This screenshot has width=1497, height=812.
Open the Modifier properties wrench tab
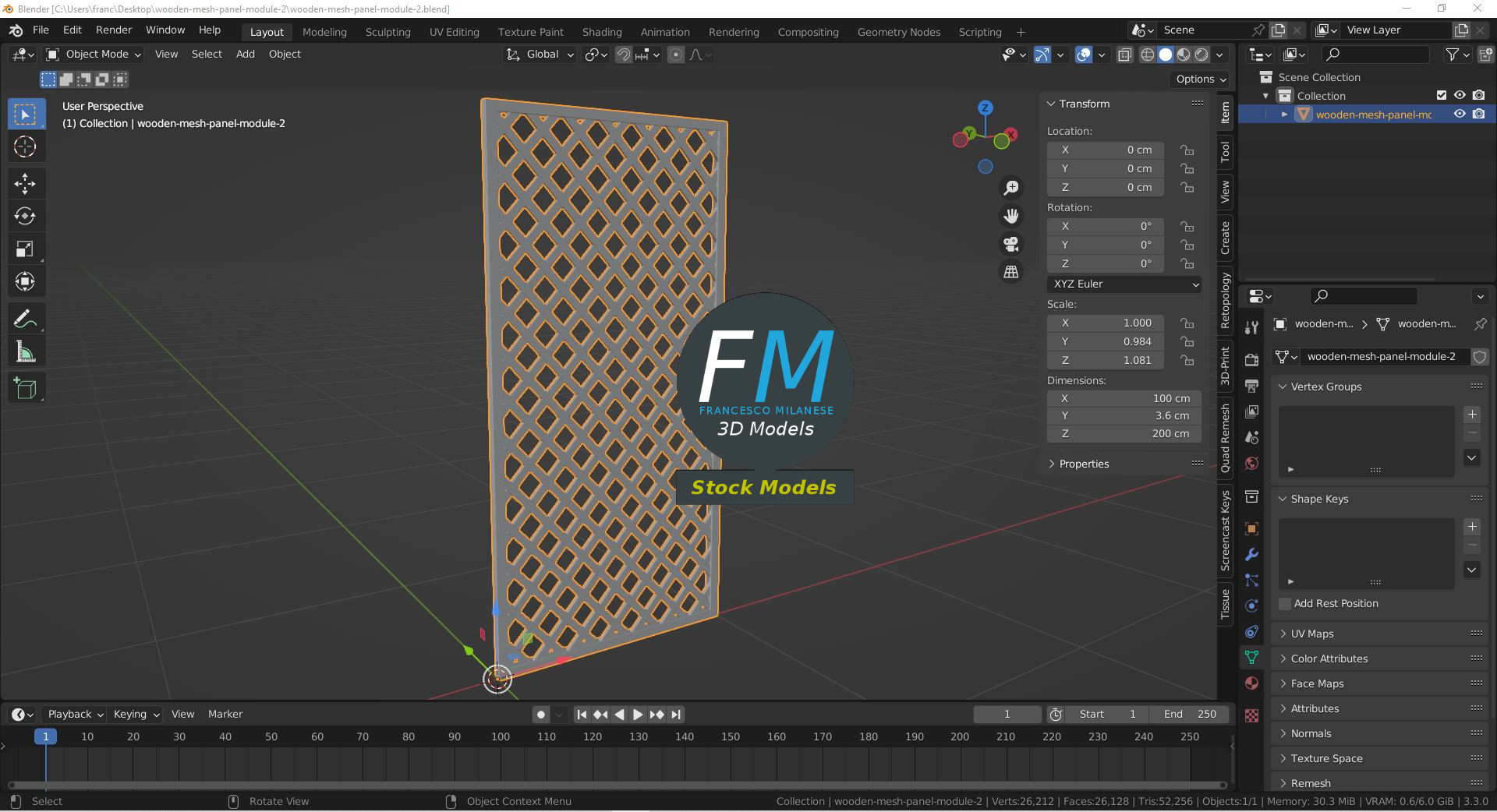pos(1251,555)
